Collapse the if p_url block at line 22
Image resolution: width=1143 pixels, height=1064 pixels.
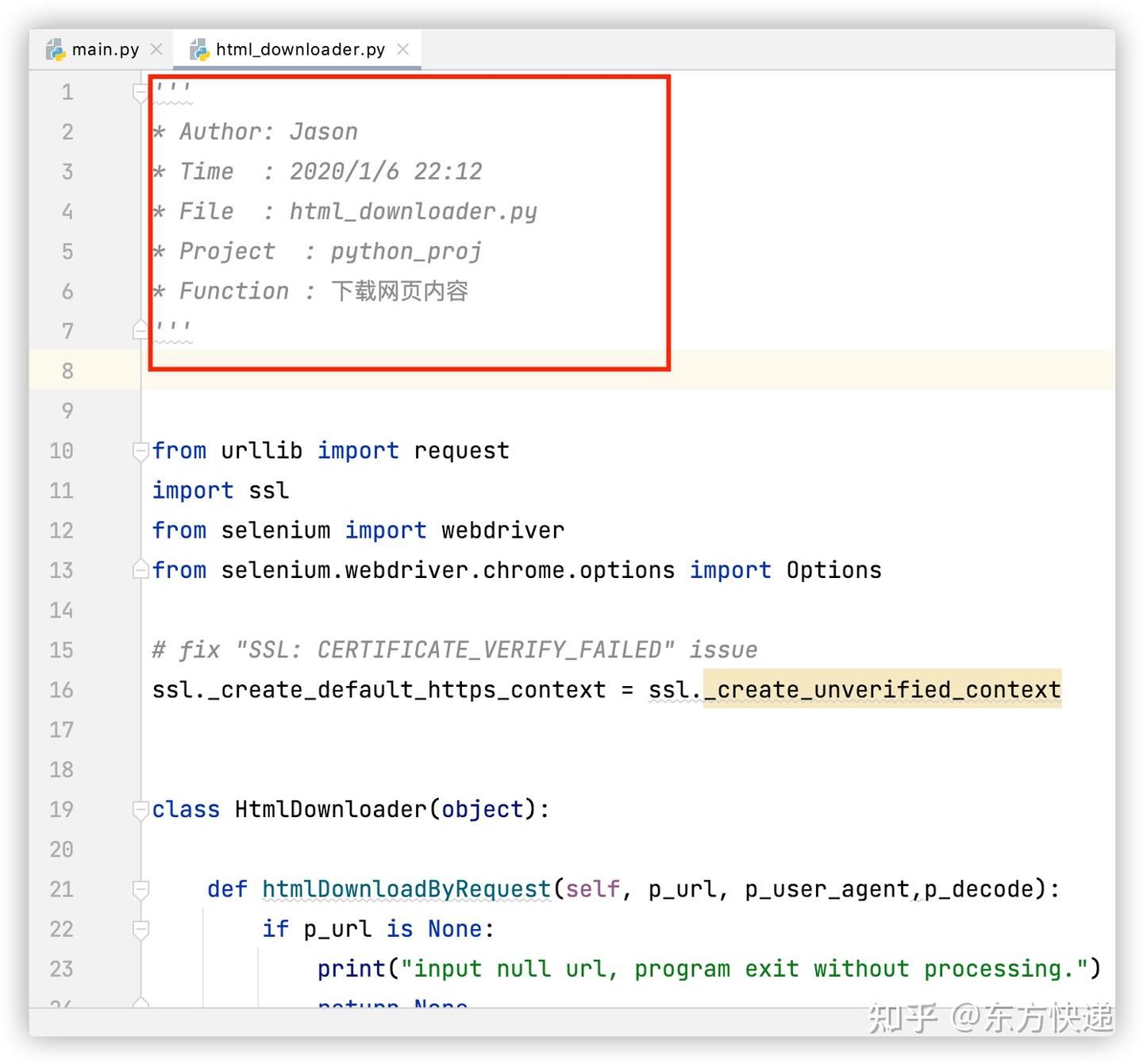140,929
